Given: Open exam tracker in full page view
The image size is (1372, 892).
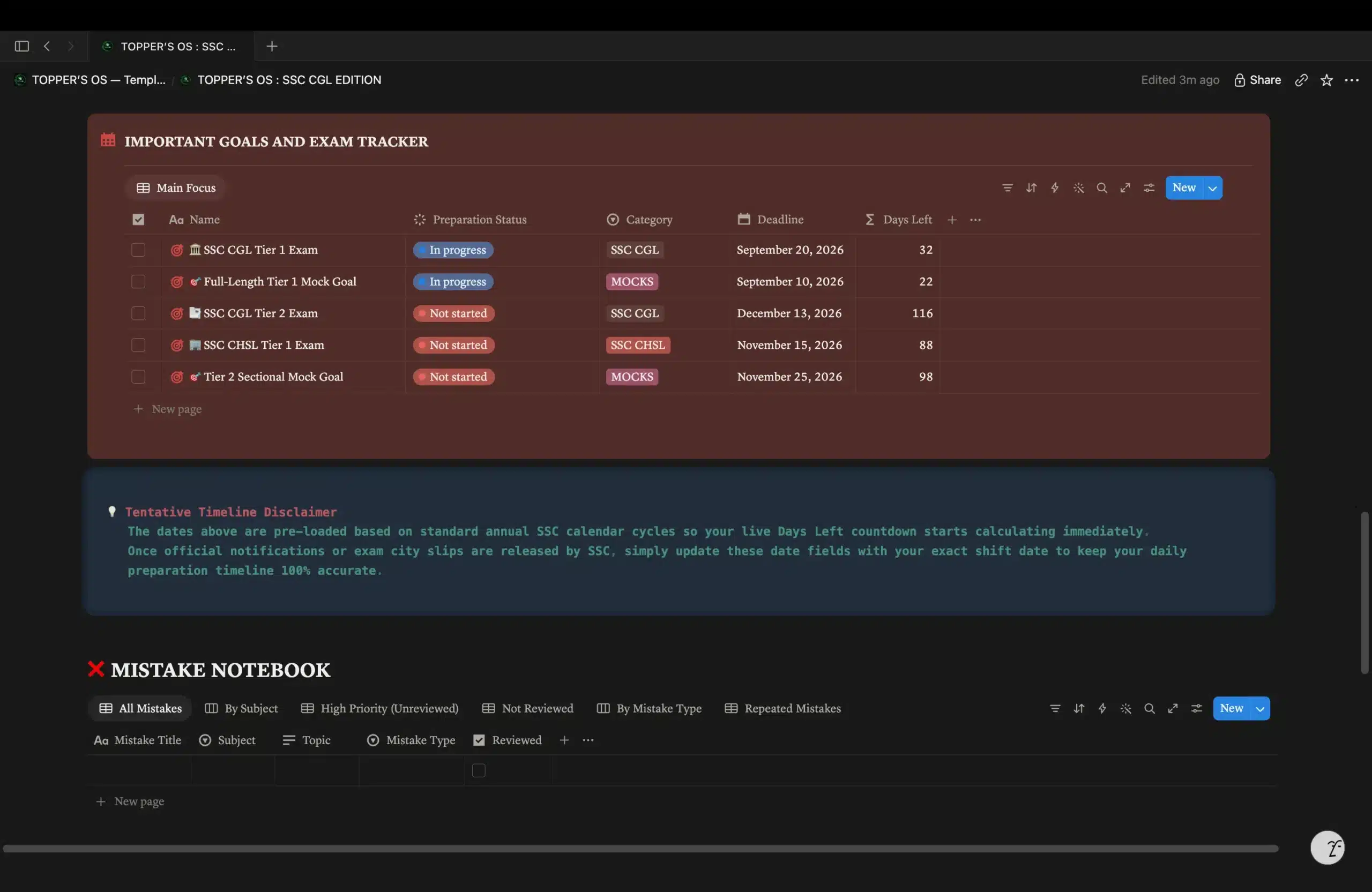Looking at the screenshot, I should coord(1125,188).
